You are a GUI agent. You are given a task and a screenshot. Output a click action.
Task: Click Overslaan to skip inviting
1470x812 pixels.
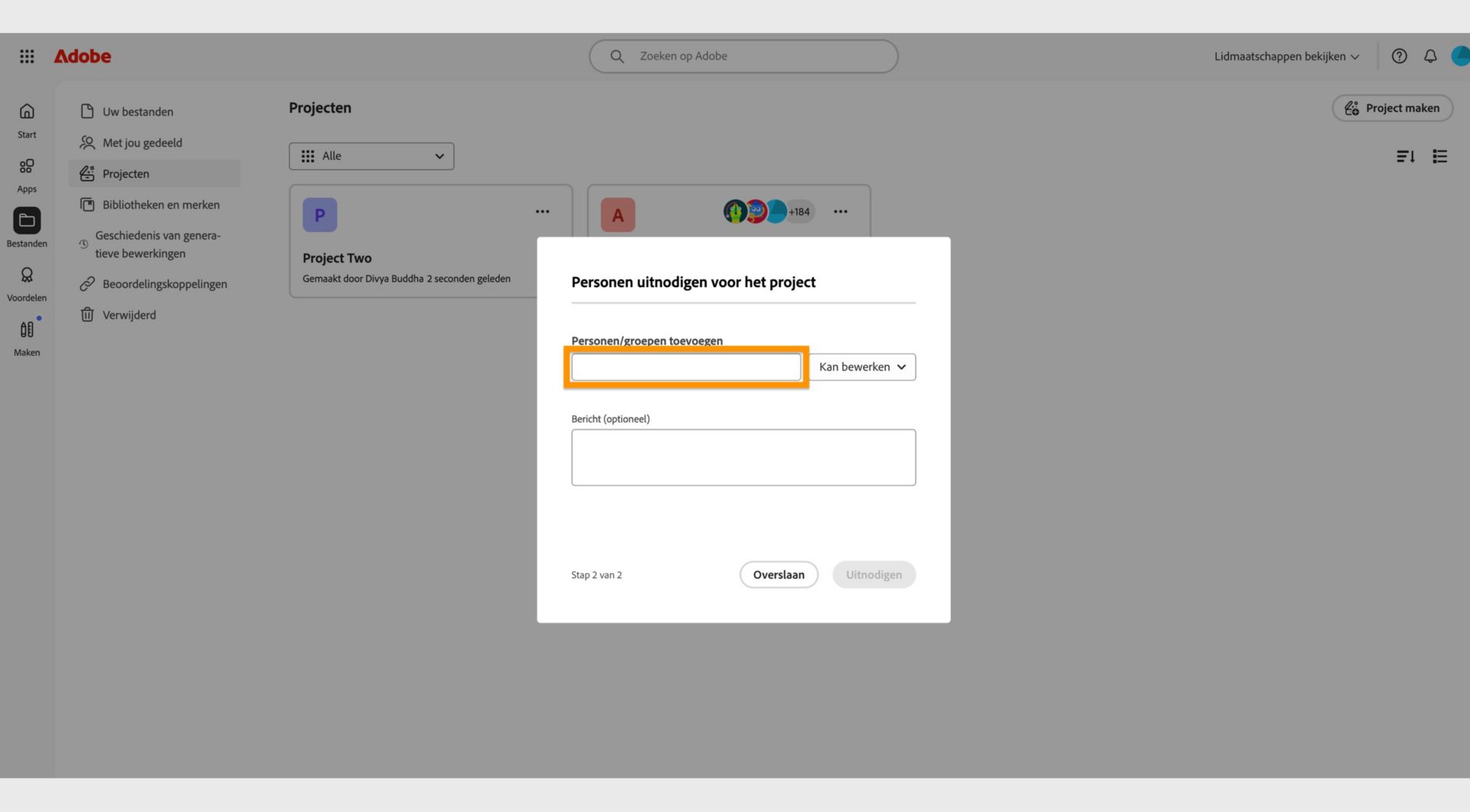[779, 575]
